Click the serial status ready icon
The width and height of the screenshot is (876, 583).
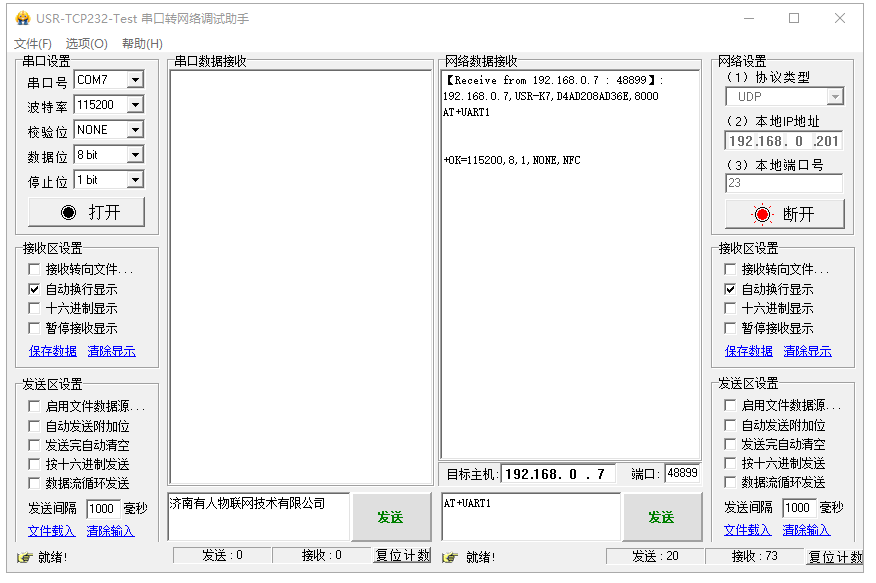click(24, 557)
